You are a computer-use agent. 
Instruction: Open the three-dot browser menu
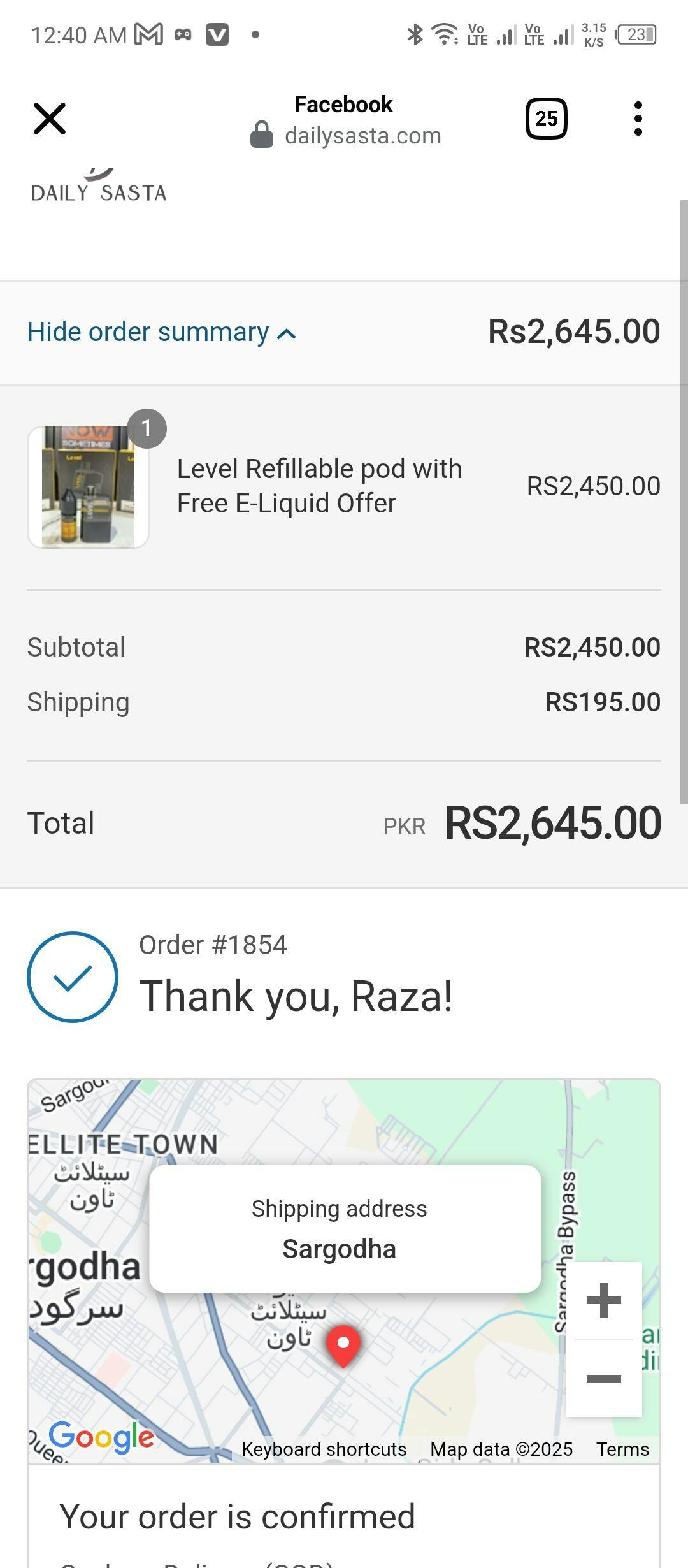[638, 119]
